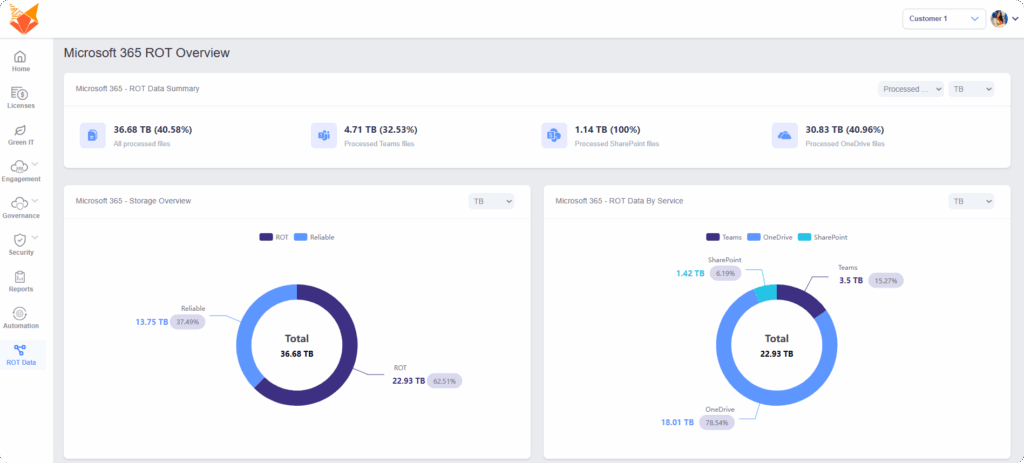Screen dimensions: 1024x463
Task: Click the Processed SharePoint files icon
Action: (554, 135)
